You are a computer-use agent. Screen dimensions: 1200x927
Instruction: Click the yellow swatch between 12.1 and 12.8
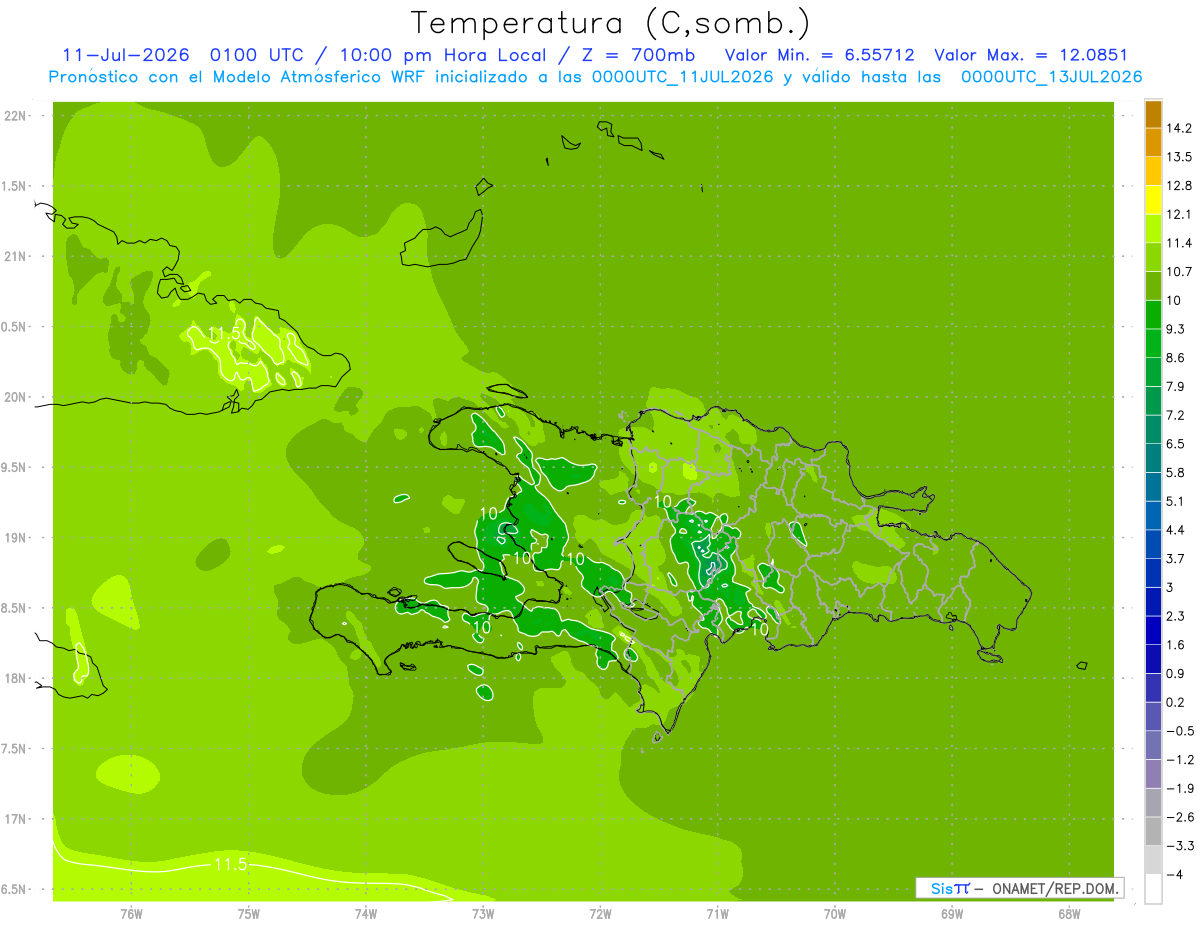[1153, 200]
